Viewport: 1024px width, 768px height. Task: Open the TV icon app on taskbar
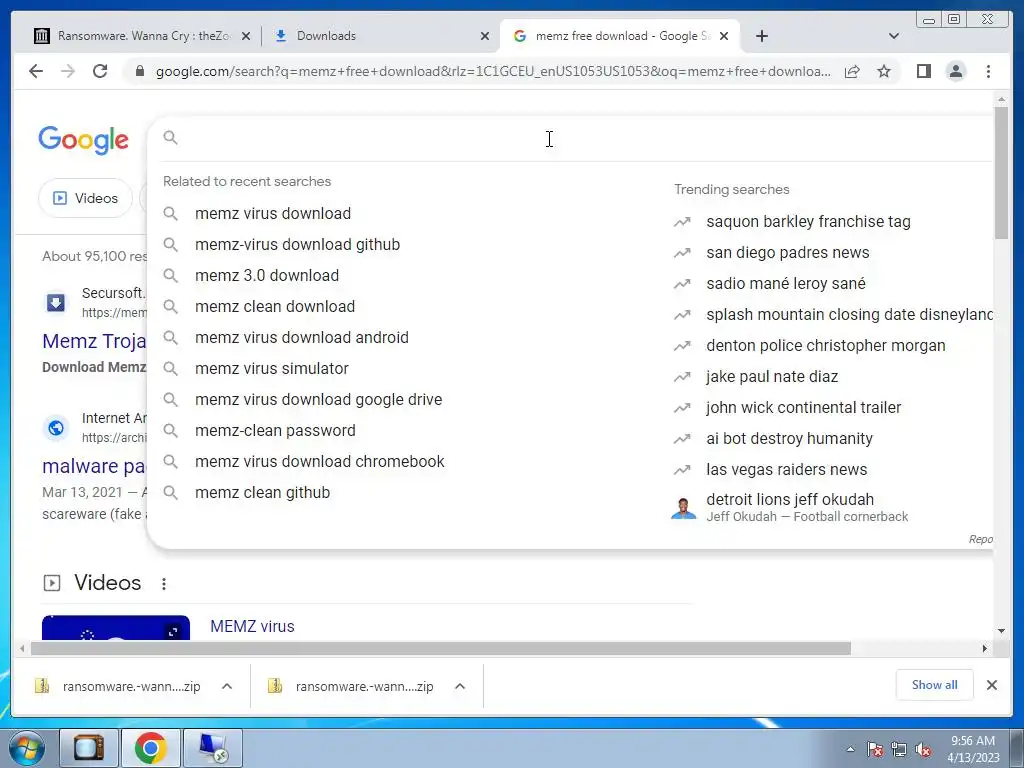click(x=89, y=748)
